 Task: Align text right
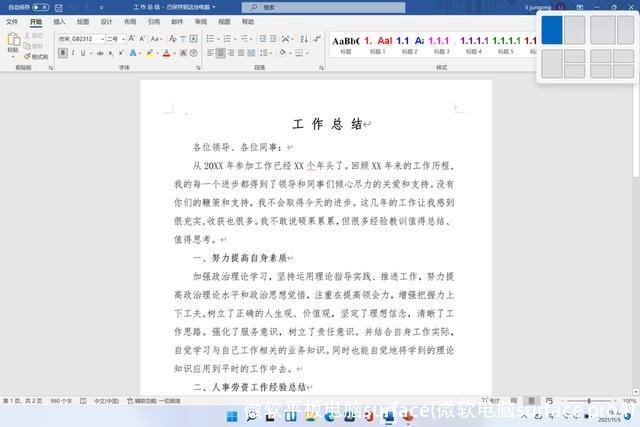tap(231, 53)
